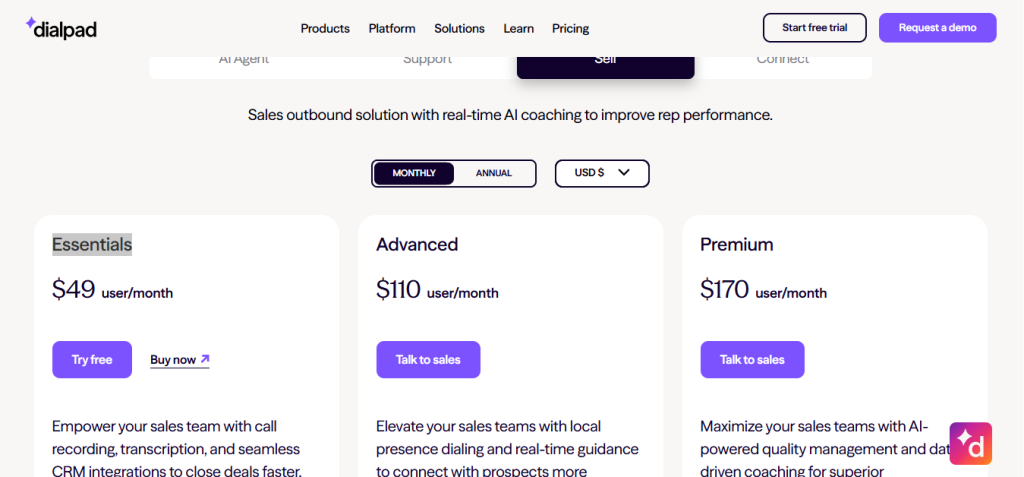Select the Sell tab

click(x=605, y=62)
